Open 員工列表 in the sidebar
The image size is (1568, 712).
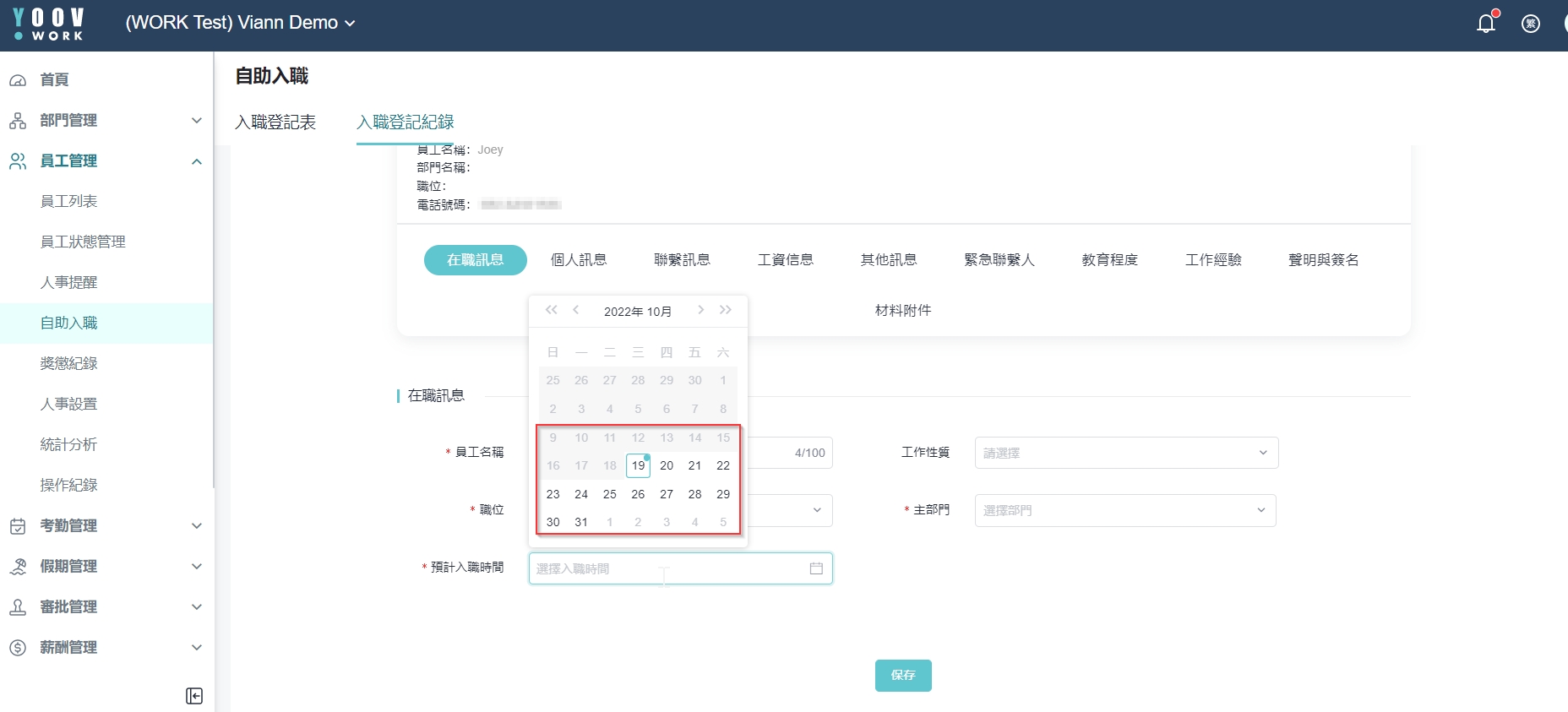[x=69, y=201]
